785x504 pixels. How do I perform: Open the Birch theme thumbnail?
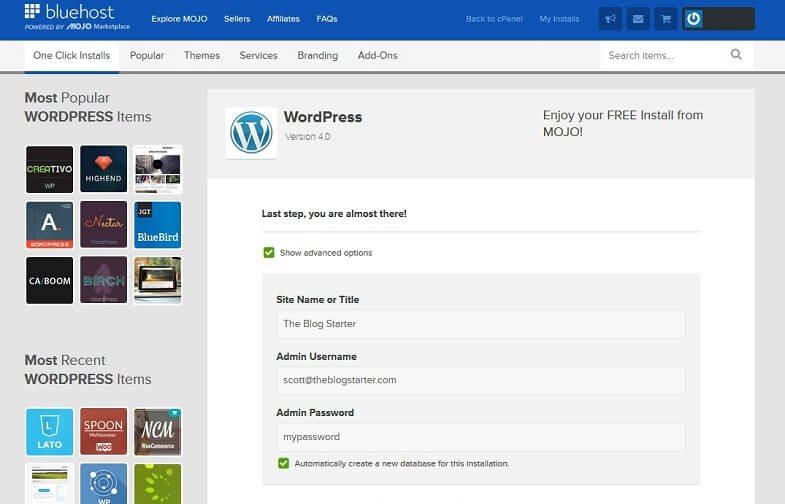(x=104, y=280)
